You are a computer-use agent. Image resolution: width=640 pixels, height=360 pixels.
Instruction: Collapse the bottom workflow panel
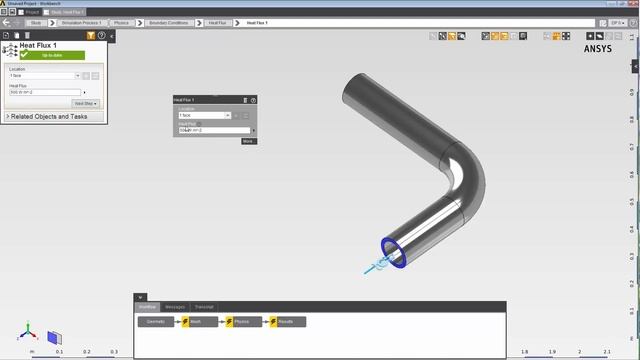(x=140, y=297)
